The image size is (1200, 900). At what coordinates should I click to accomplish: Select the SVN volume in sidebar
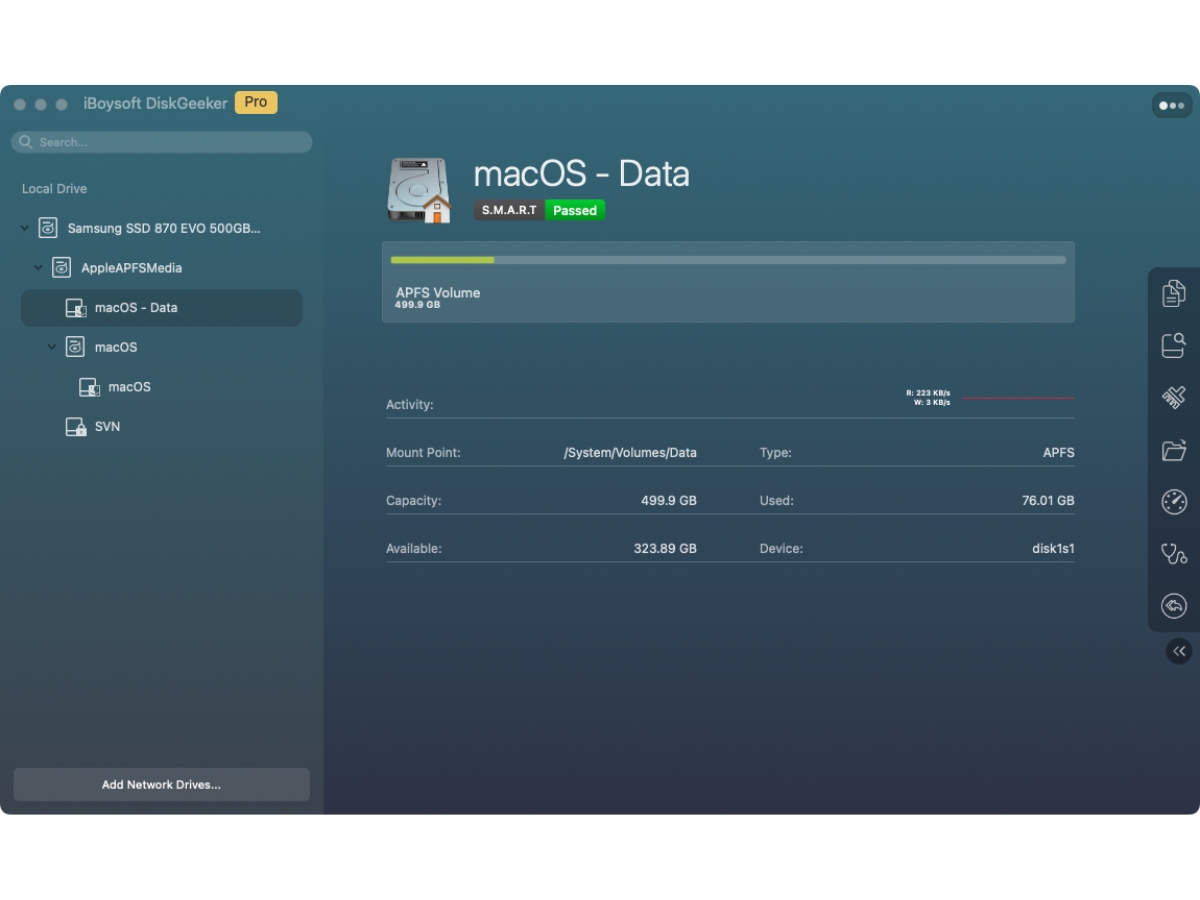pyautogui.click(x=107, y=427)
